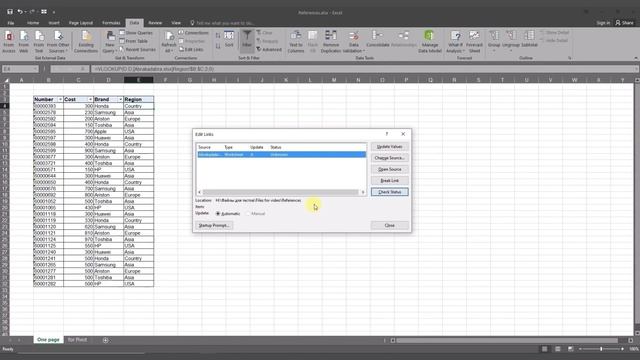Click Break Link in Edit Links

tap(389, 180)
